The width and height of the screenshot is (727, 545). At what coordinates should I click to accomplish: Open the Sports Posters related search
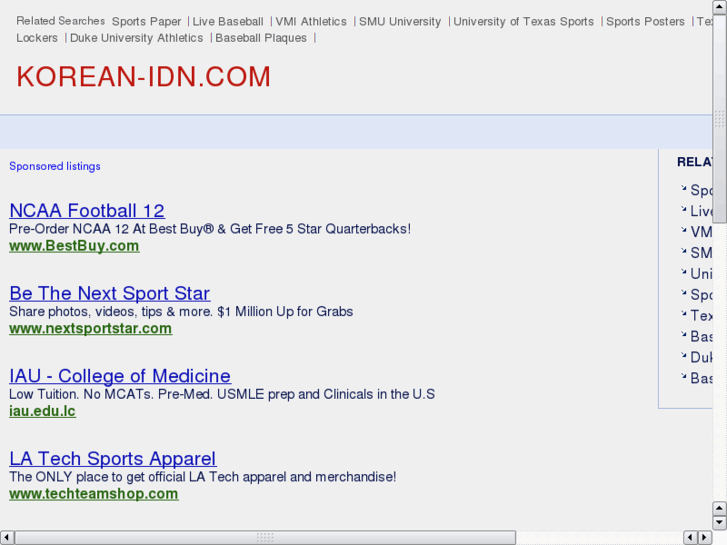point(645,22)
